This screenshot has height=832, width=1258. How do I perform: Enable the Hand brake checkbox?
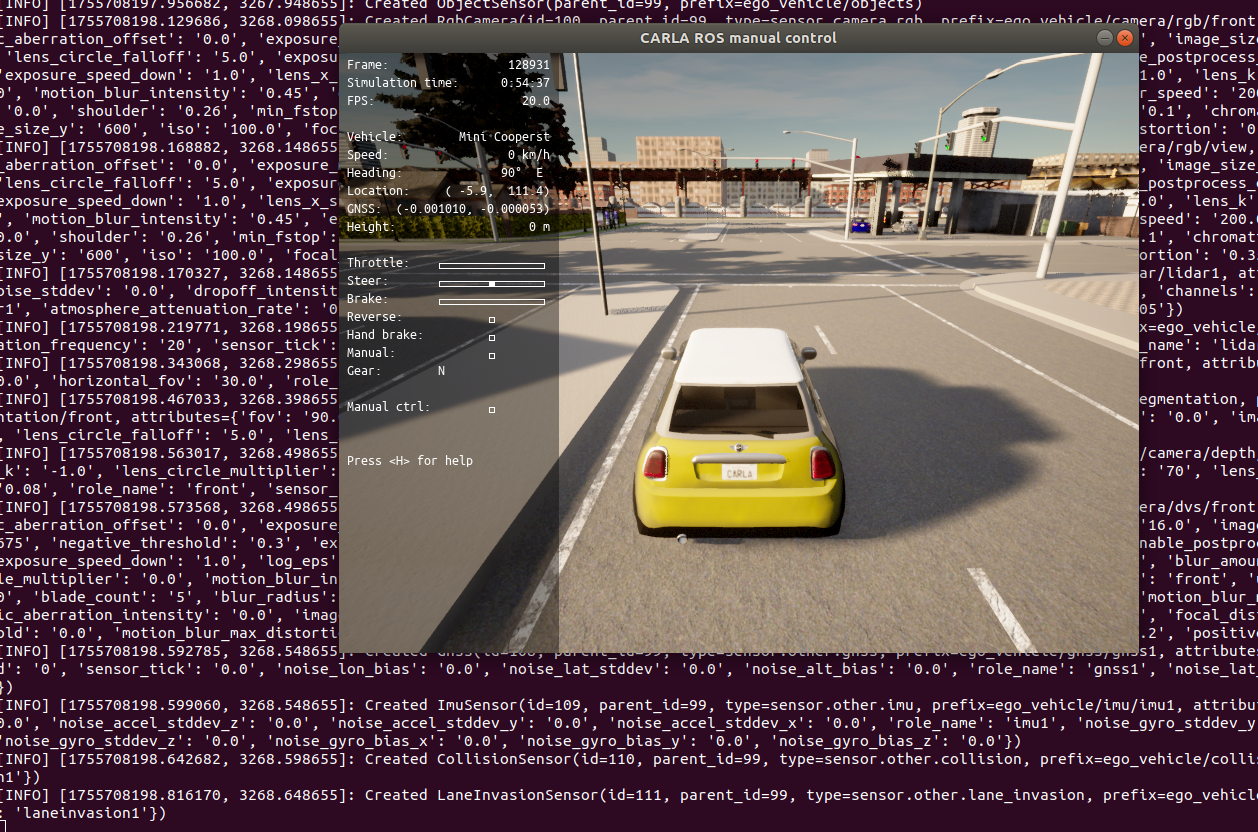click(x=492, y=338)
